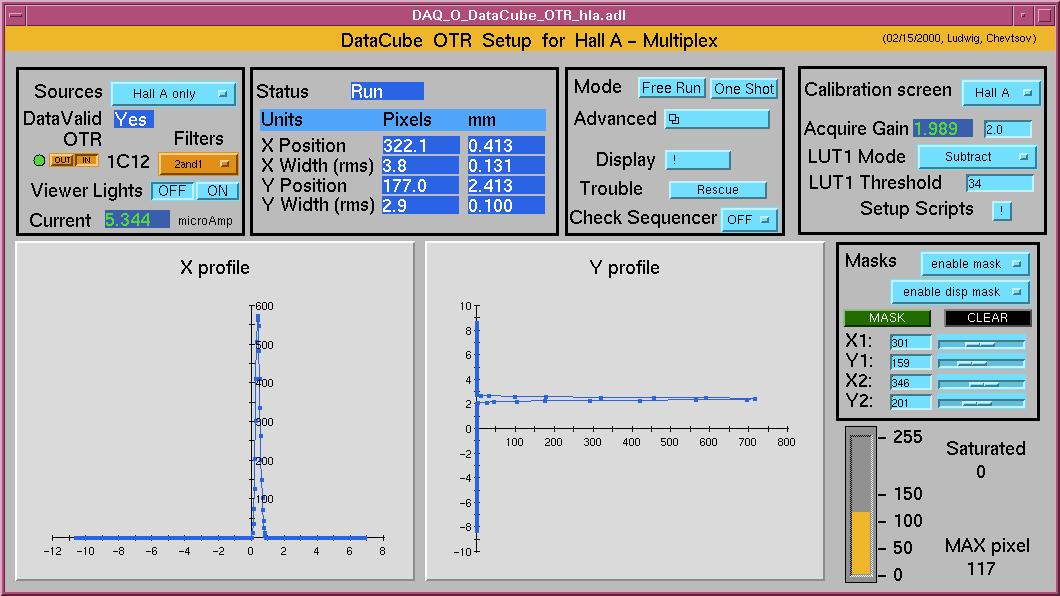Select One Shot mode
Viewport: 1060px width, 596px height.
744,88
